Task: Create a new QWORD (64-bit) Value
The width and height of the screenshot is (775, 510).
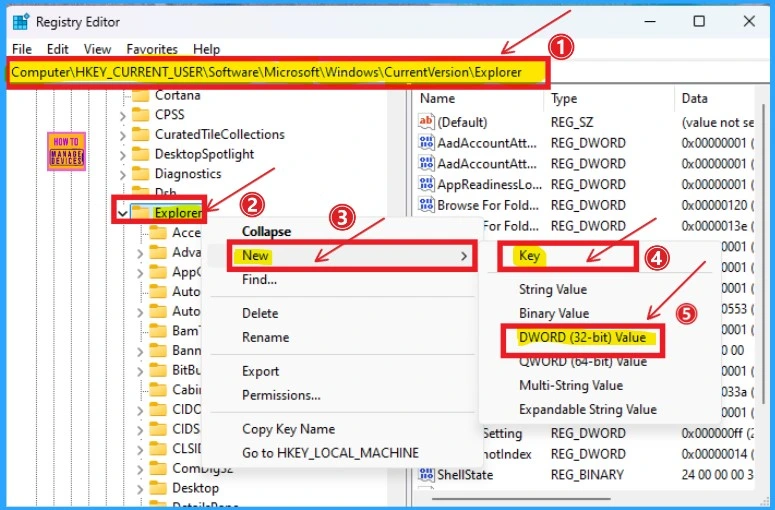Action: [582, 362]
